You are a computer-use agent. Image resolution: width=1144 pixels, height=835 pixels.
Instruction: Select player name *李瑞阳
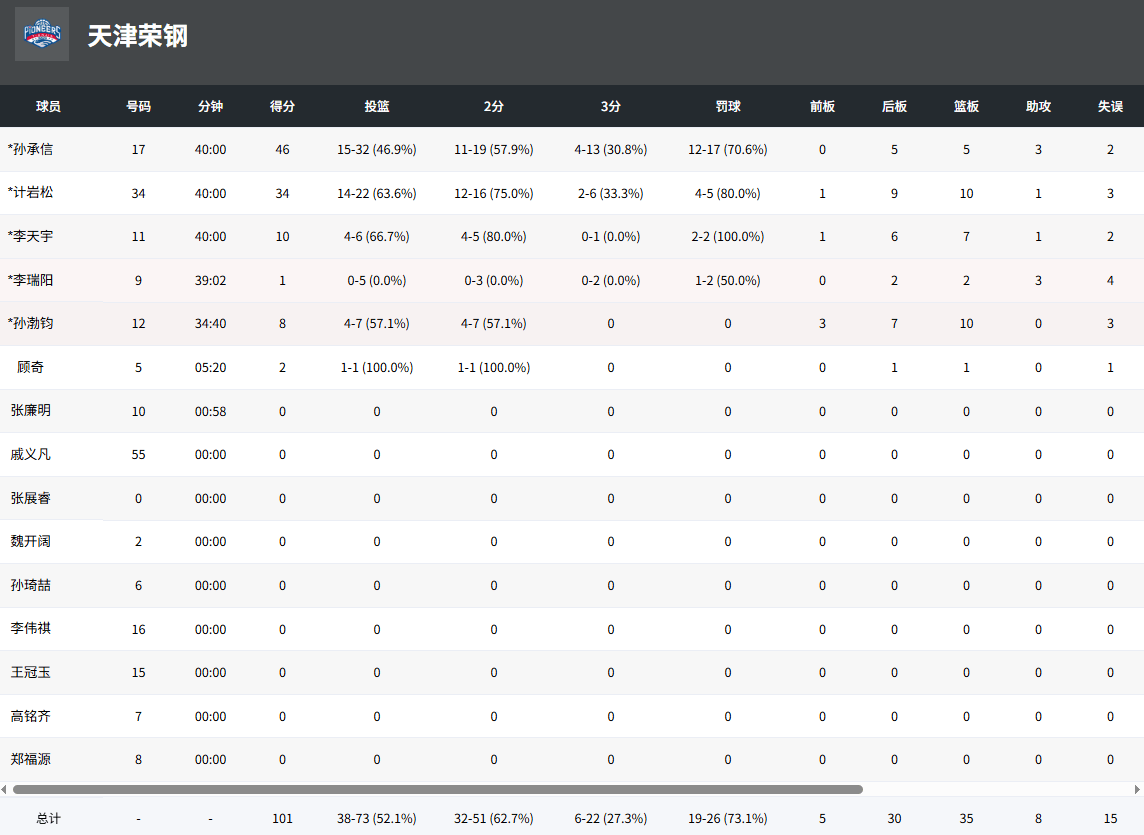tap(30, 280)
